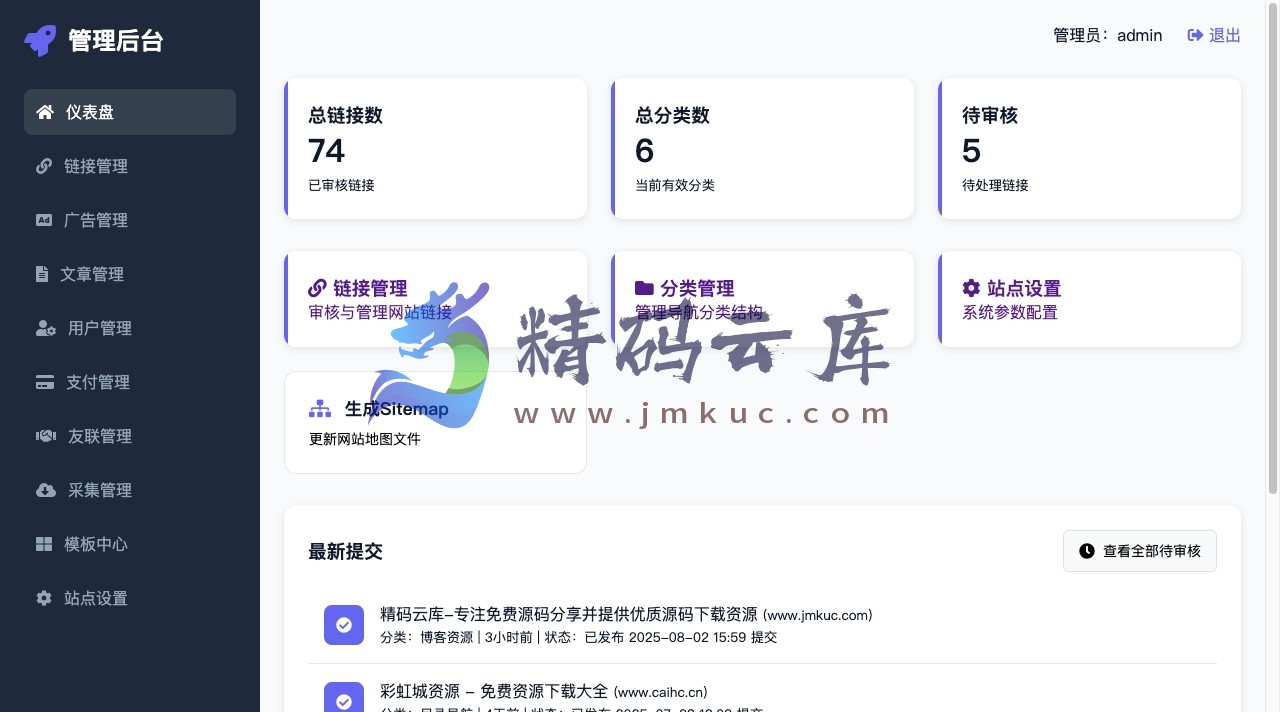Click the credit card icon beside 支付管理
This screenshot has width=1280, height=712.
pyautogui.click(x=45, y=382)
